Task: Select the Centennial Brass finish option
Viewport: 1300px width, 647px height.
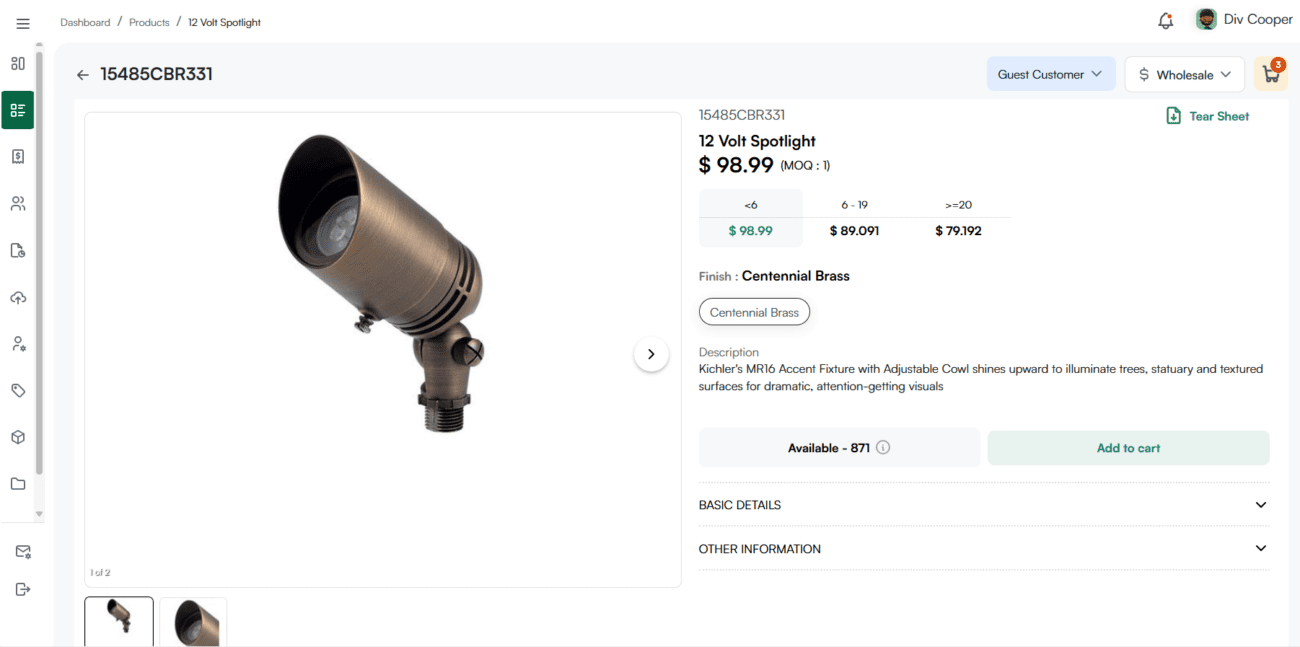Action: tap(754, 313)
